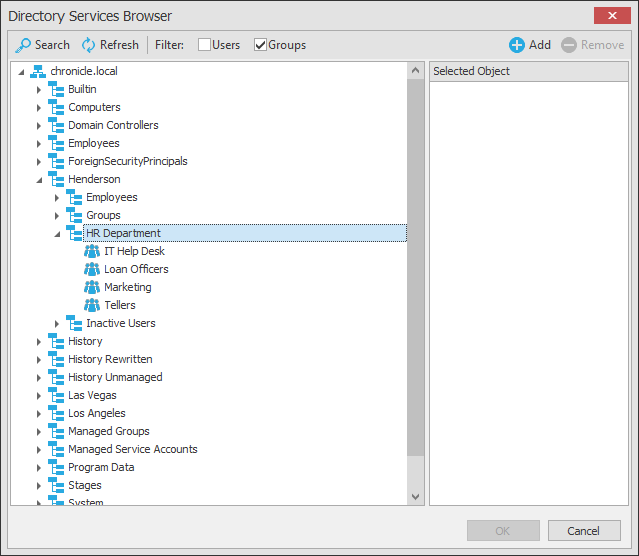
Task: Click the Stages OU icon
Action: tap(56, 485)
